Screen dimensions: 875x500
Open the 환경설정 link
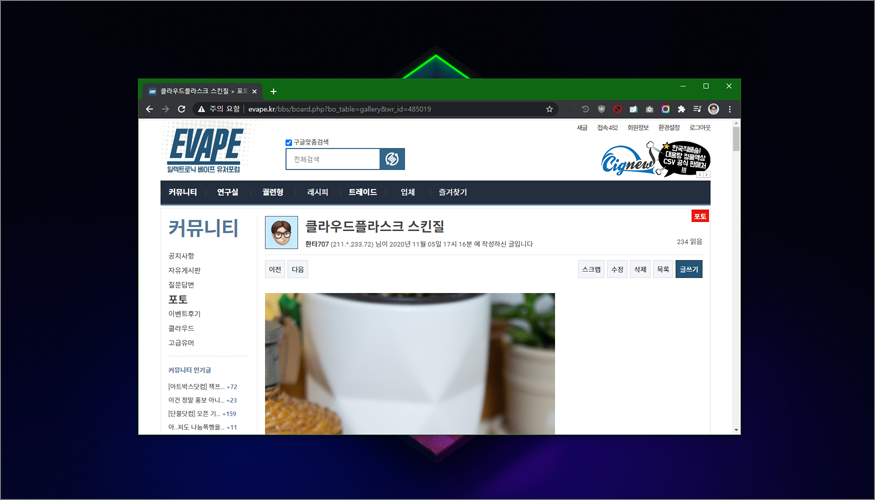coord(669,128)
